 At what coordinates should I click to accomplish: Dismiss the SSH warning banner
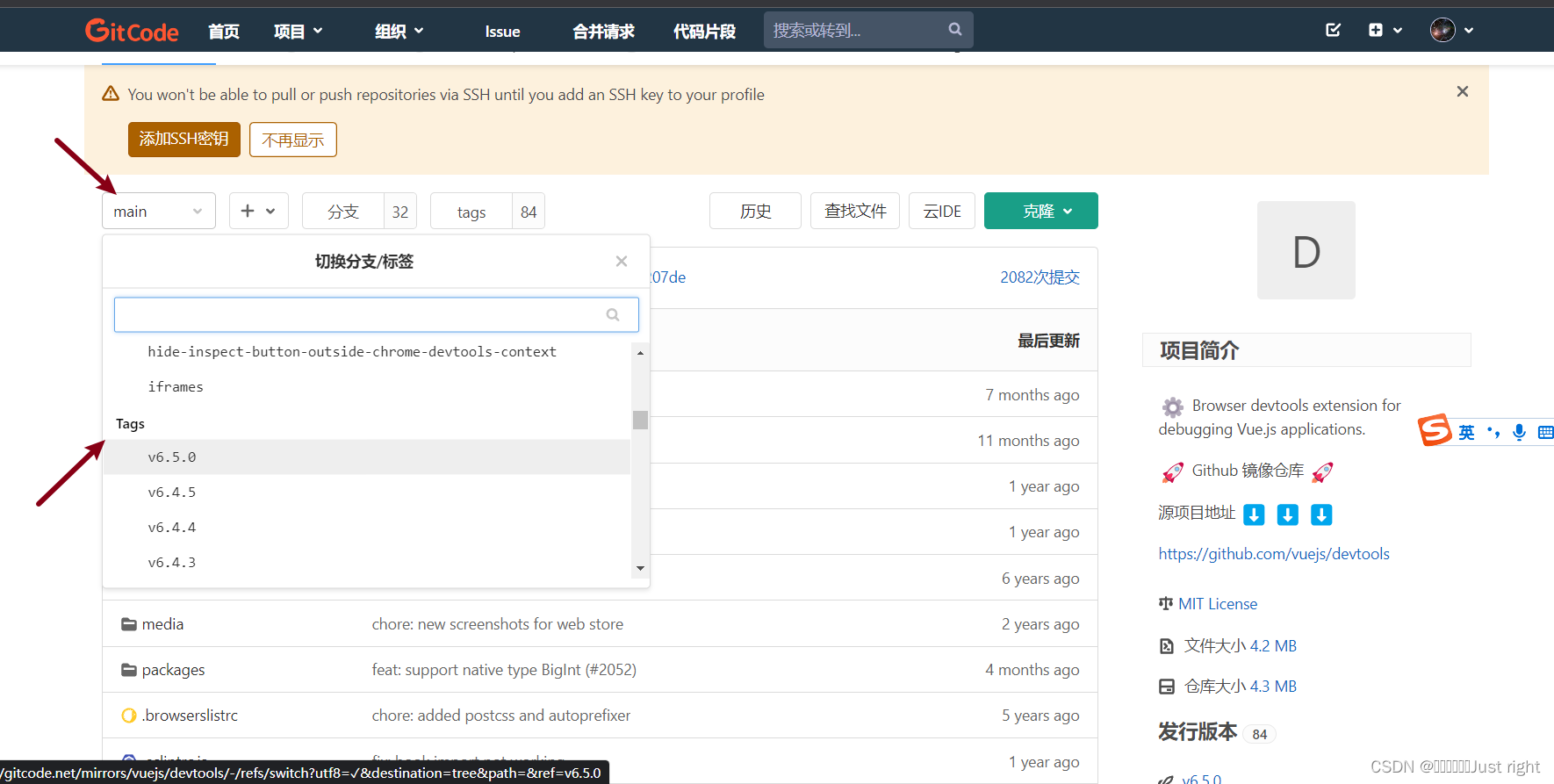(1462, 91)
